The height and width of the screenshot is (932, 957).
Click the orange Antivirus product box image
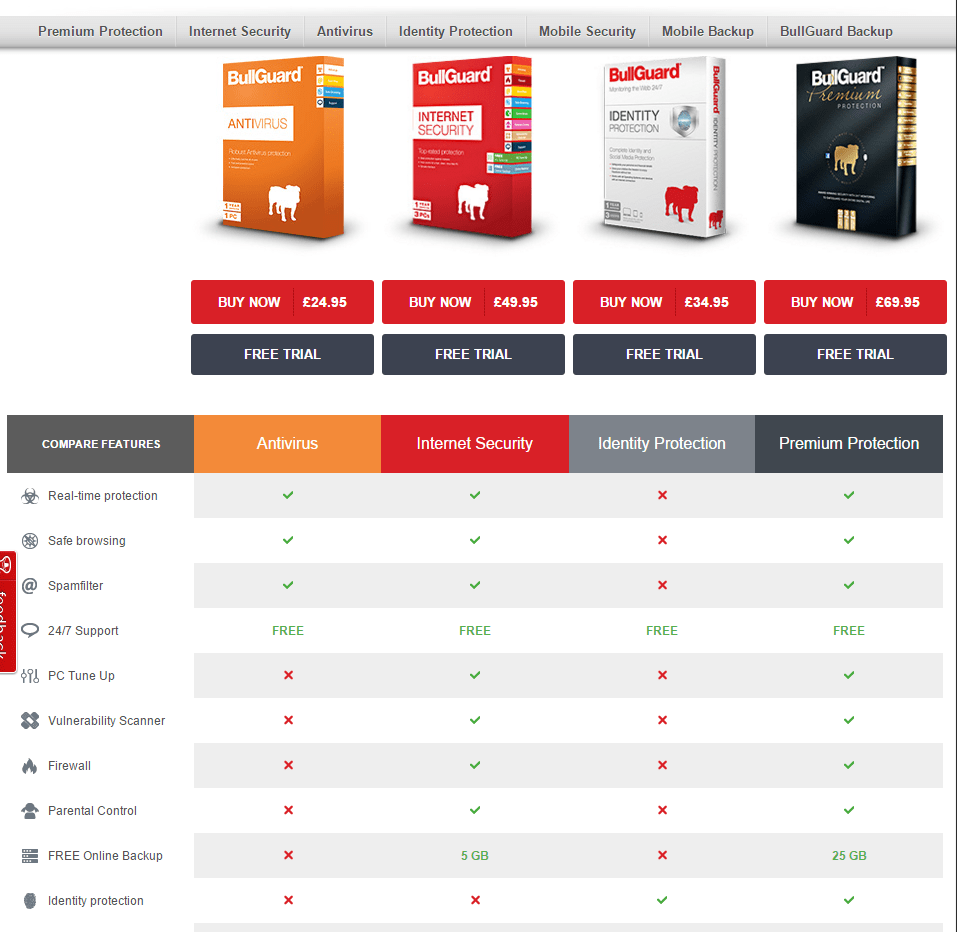[283, 146]
